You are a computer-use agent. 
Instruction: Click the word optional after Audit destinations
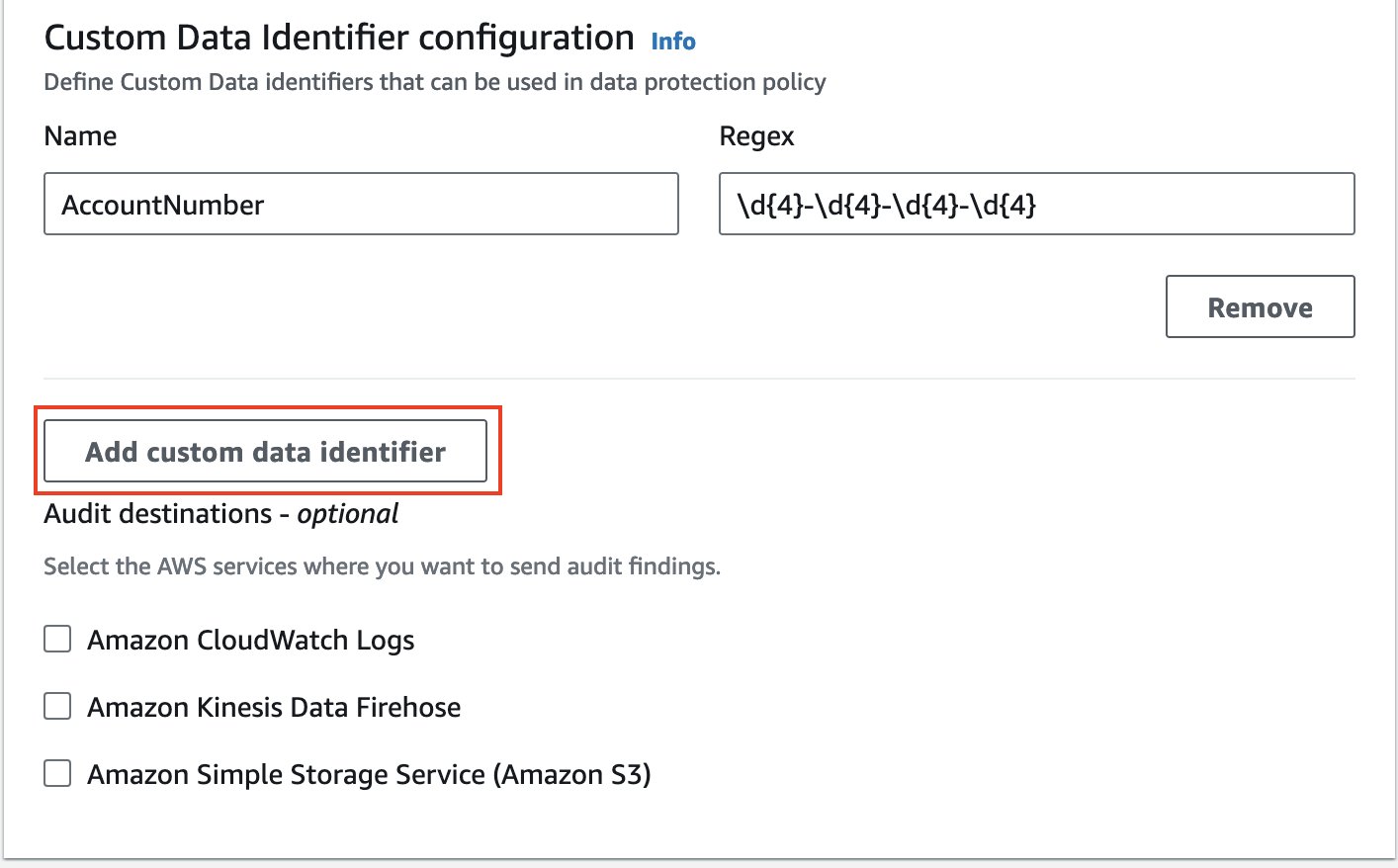point(348,514)
